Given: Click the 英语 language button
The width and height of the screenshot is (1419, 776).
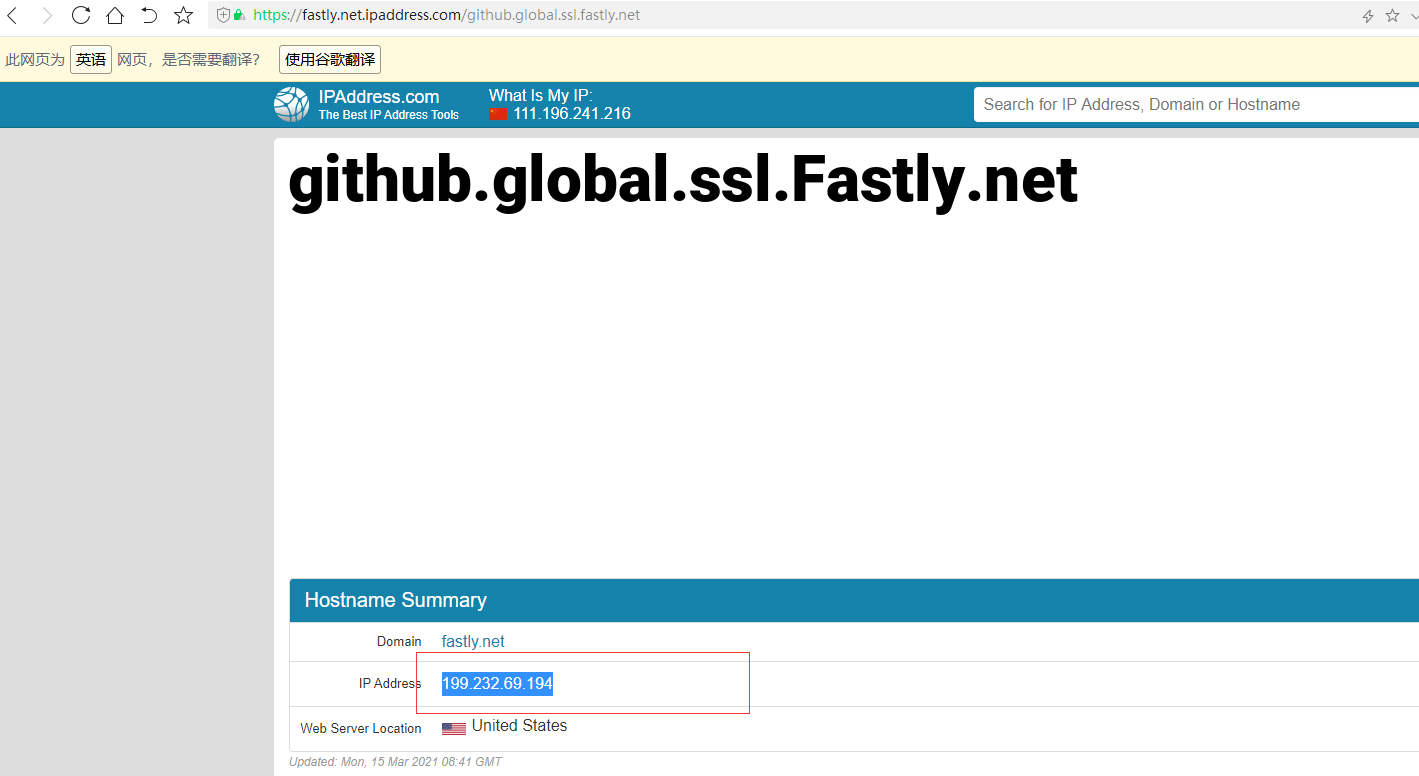Looking at the screenshot, I should pos(91,59).
